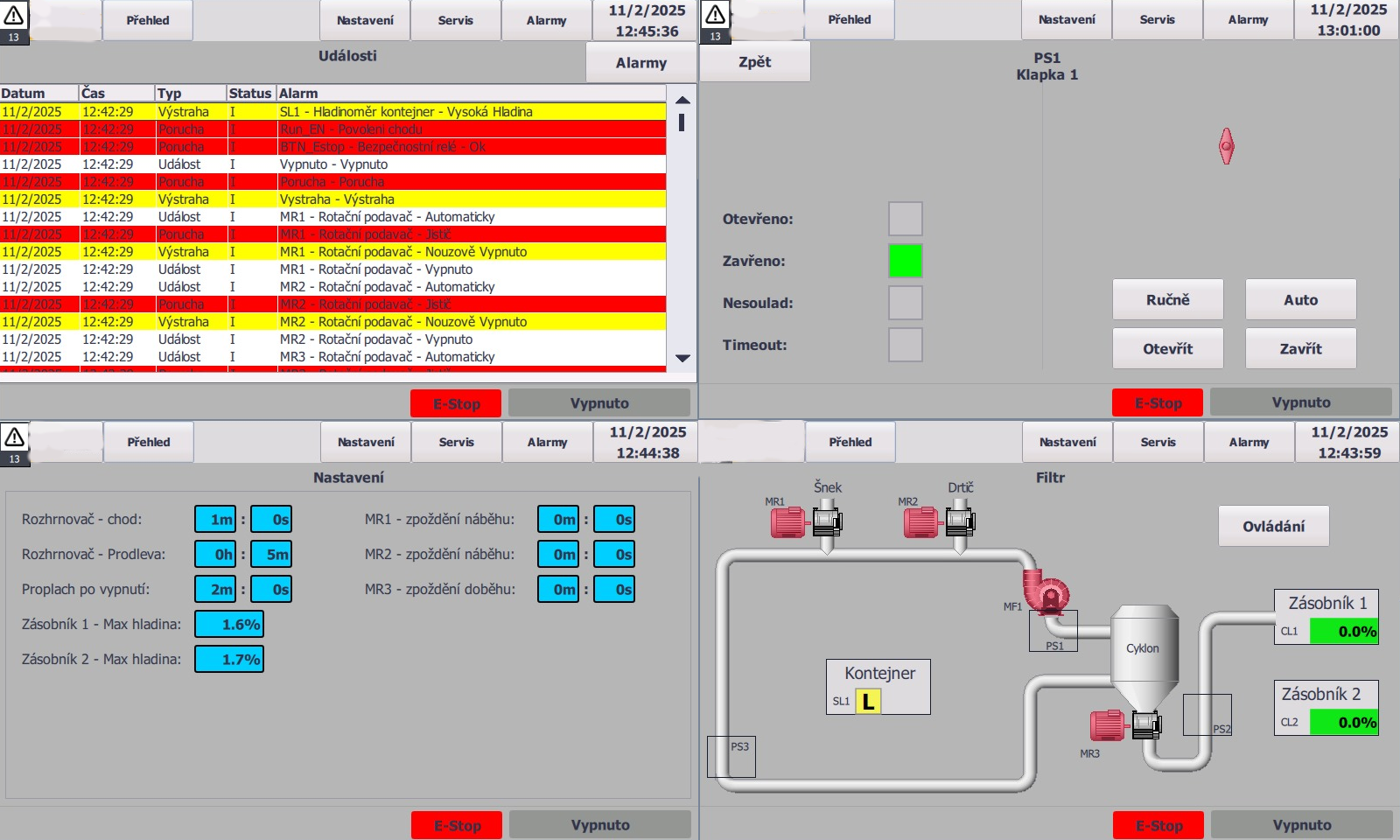Click the Timeout status indicator box
The image size is (1400, 840).
[906, 345]
